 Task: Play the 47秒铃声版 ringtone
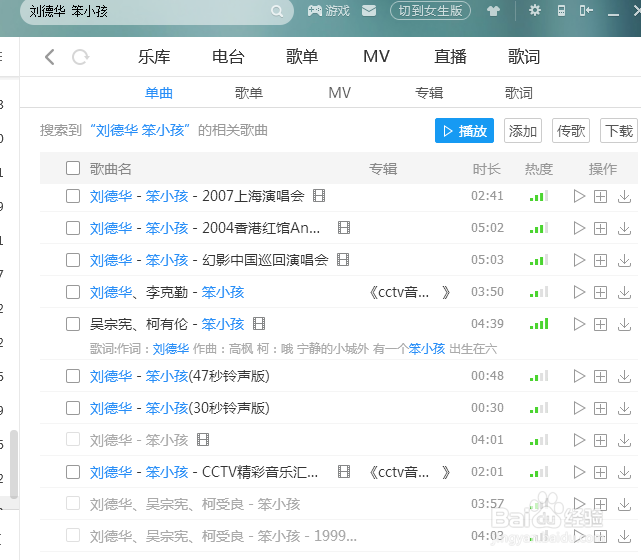coord(579,376)
